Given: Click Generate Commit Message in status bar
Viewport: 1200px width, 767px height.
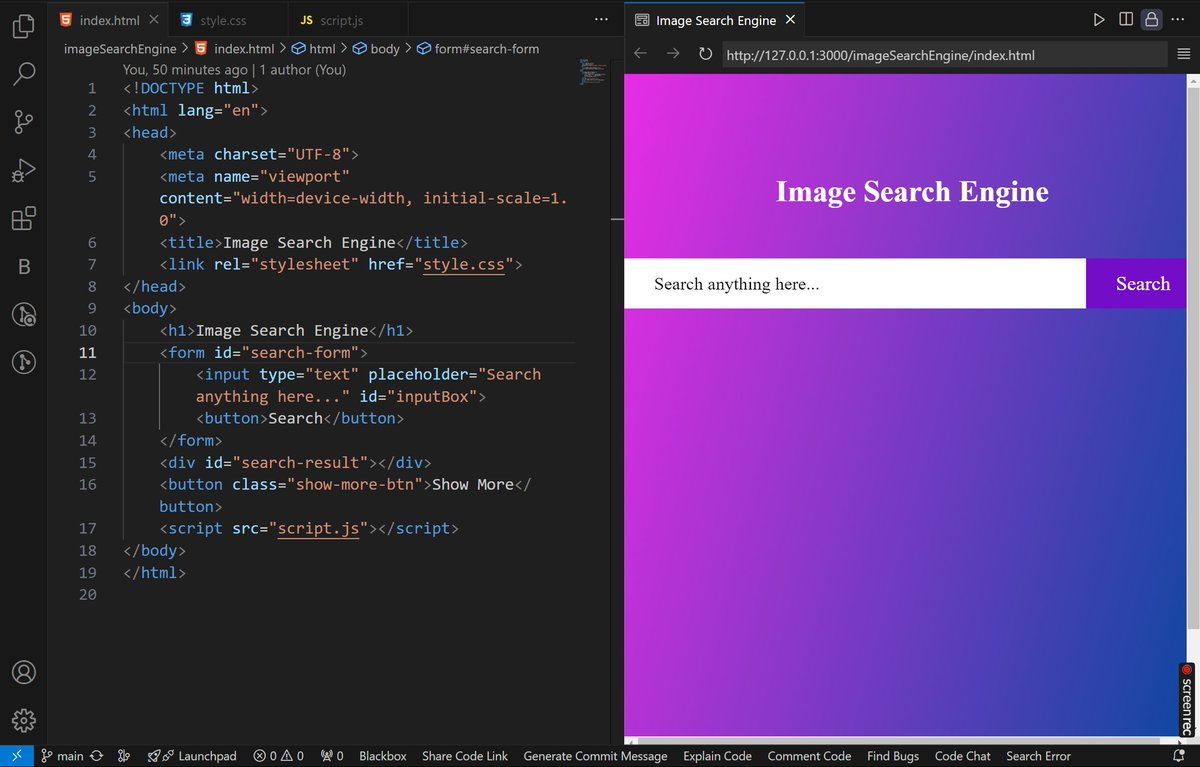Looking at the screenshot, I should click(595, 756).
